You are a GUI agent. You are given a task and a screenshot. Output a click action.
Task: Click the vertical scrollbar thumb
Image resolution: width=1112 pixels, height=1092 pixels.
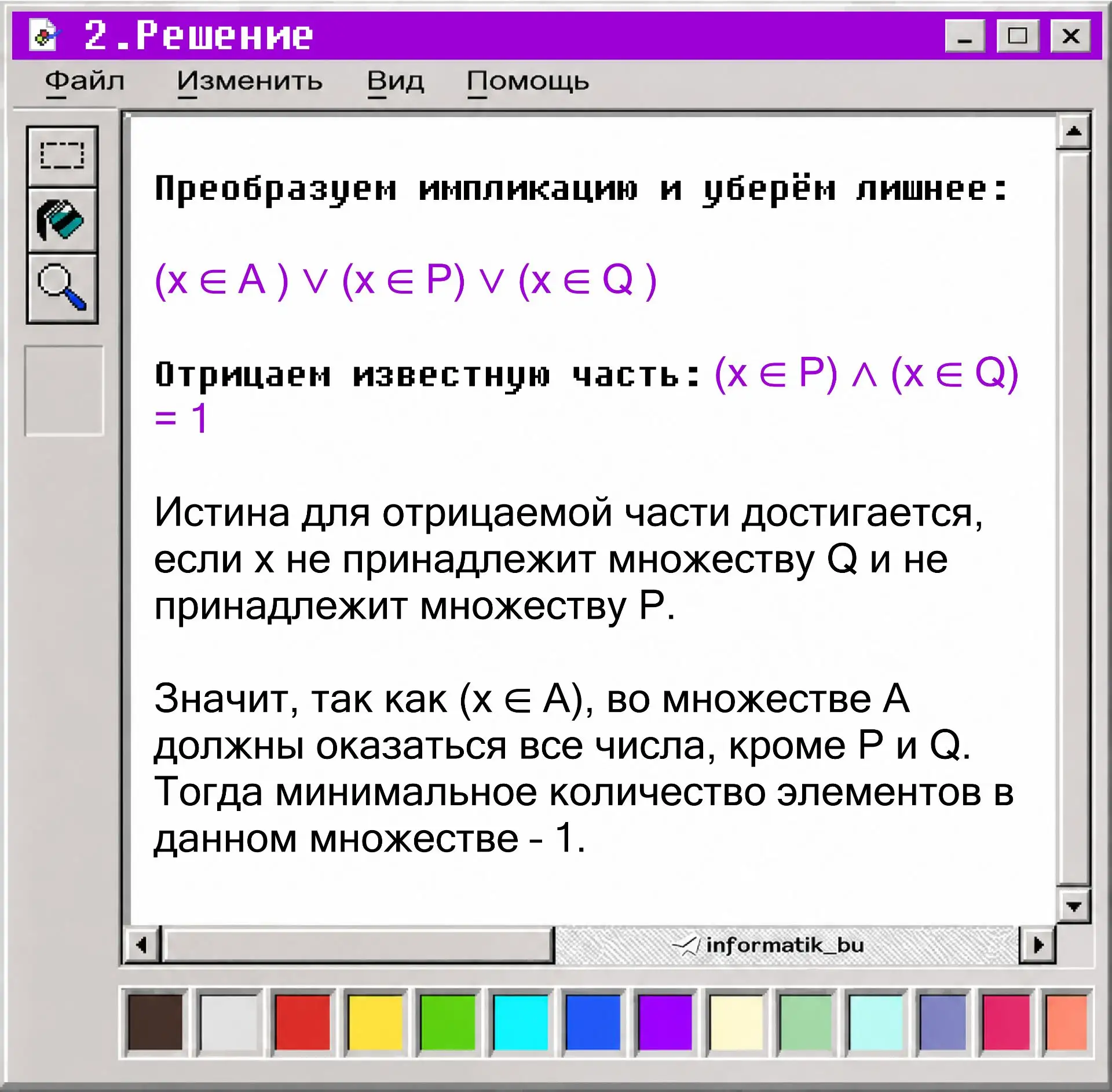pyautogui.click(x=1073, y=517)
